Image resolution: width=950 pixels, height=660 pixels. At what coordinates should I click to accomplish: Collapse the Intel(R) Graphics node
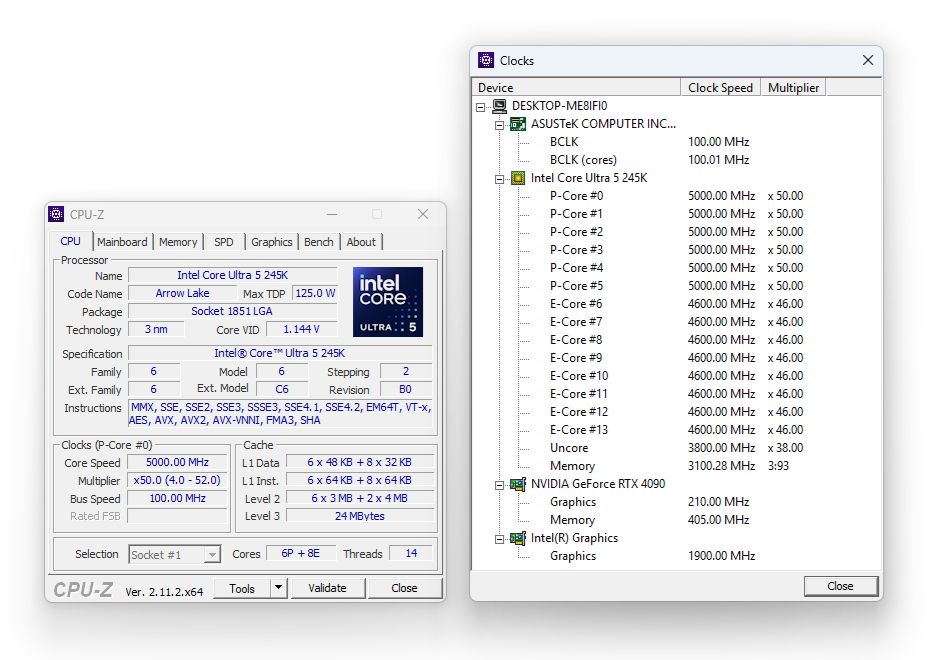[499, 539]
